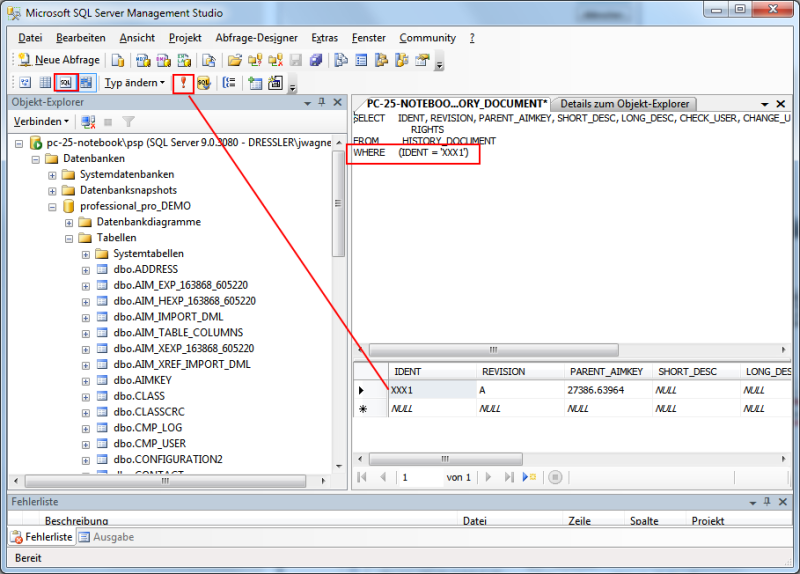Click the current record number field

click(420, 478)
